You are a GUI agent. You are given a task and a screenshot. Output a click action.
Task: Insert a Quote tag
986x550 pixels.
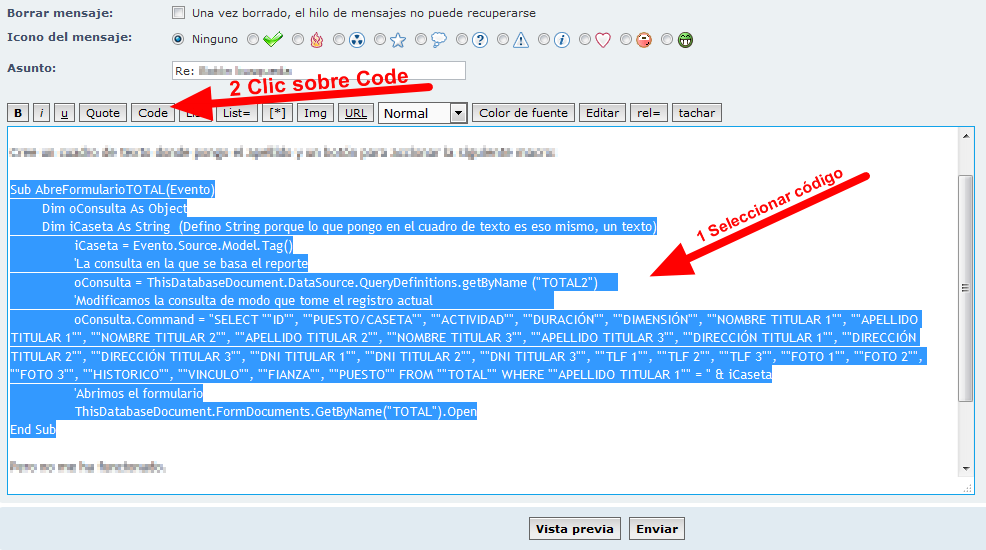coord(103,113)
